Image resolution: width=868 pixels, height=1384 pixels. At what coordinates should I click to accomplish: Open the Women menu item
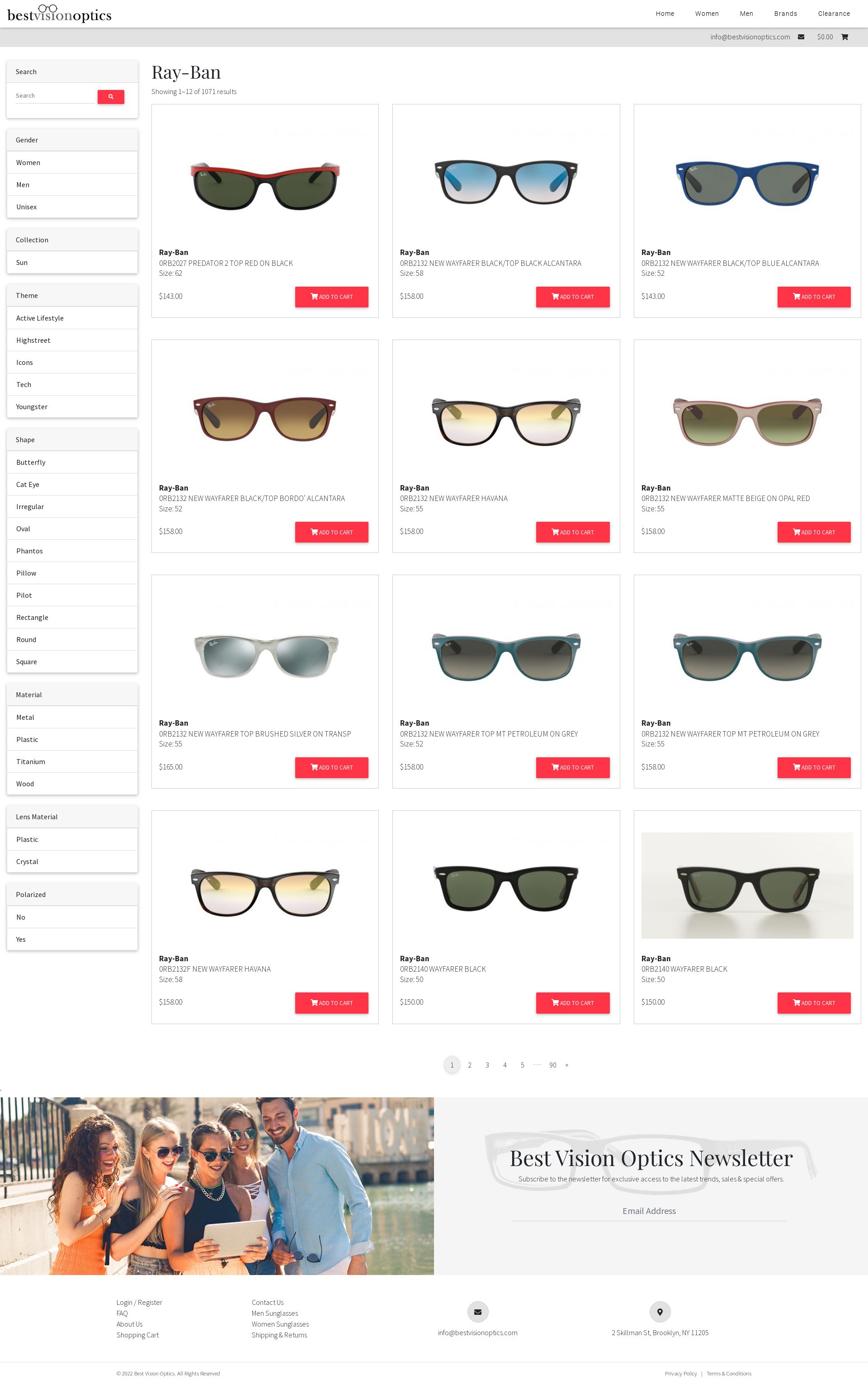tap(707, 14)
